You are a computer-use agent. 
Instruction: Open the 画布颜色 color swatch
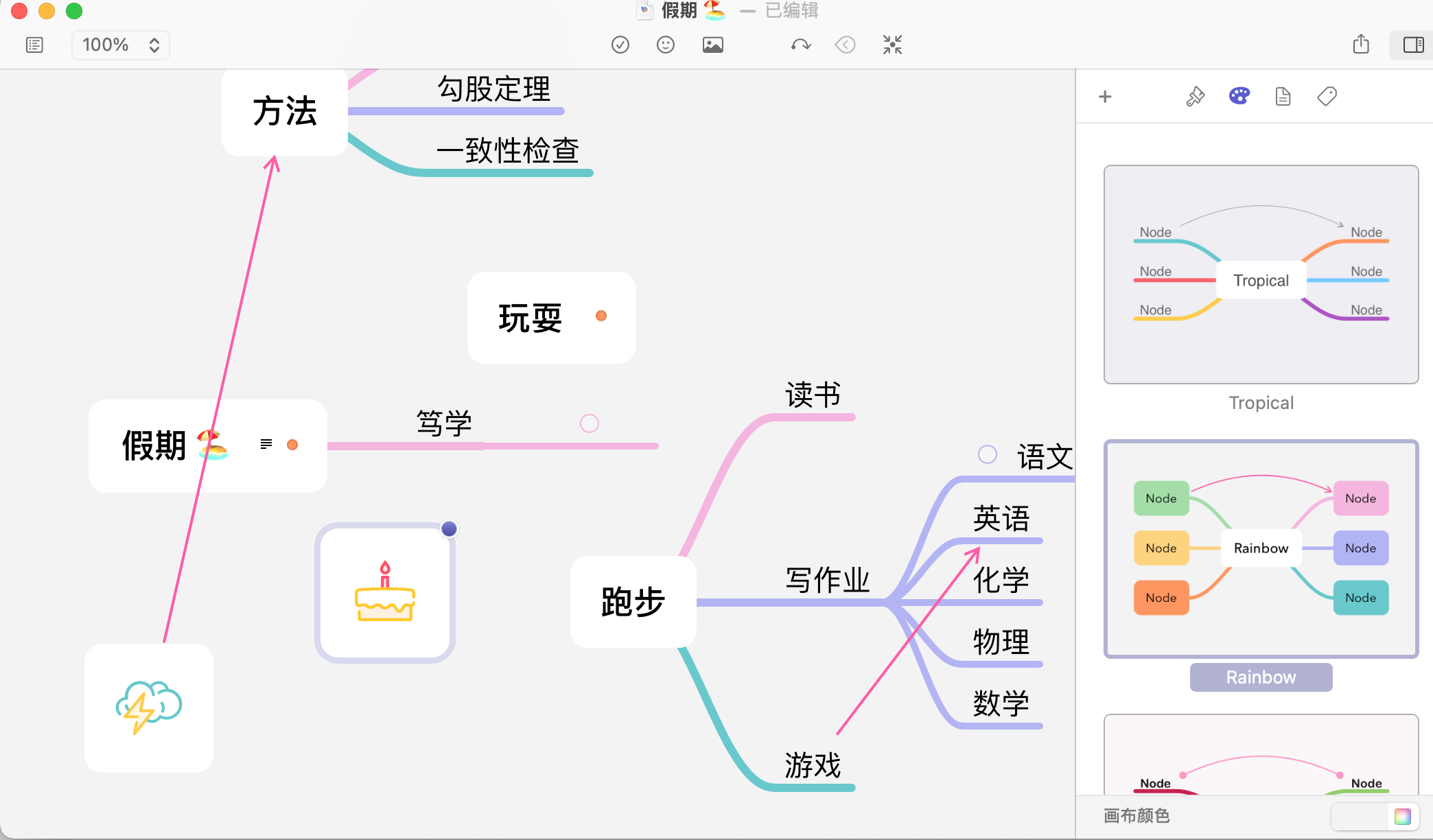(1402, 816)
